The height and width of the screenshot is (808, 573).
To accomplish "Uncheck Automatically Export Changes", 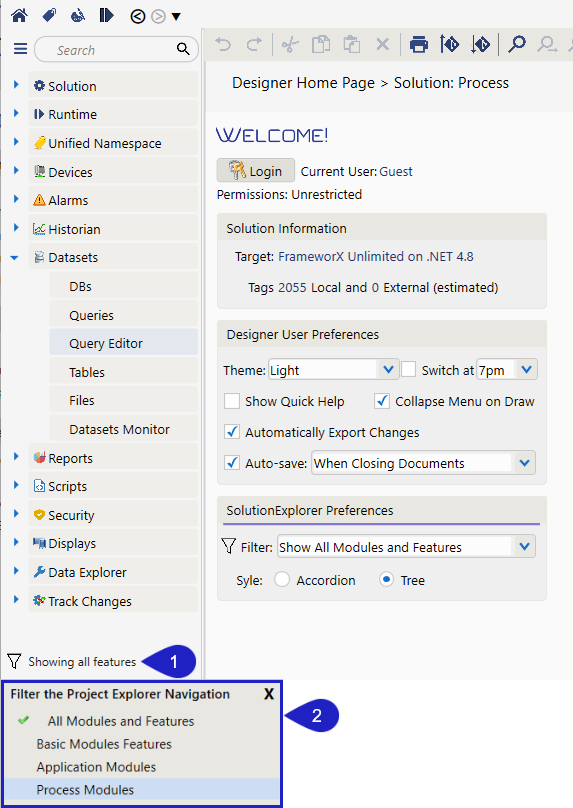I will click(x=232, y=432).
